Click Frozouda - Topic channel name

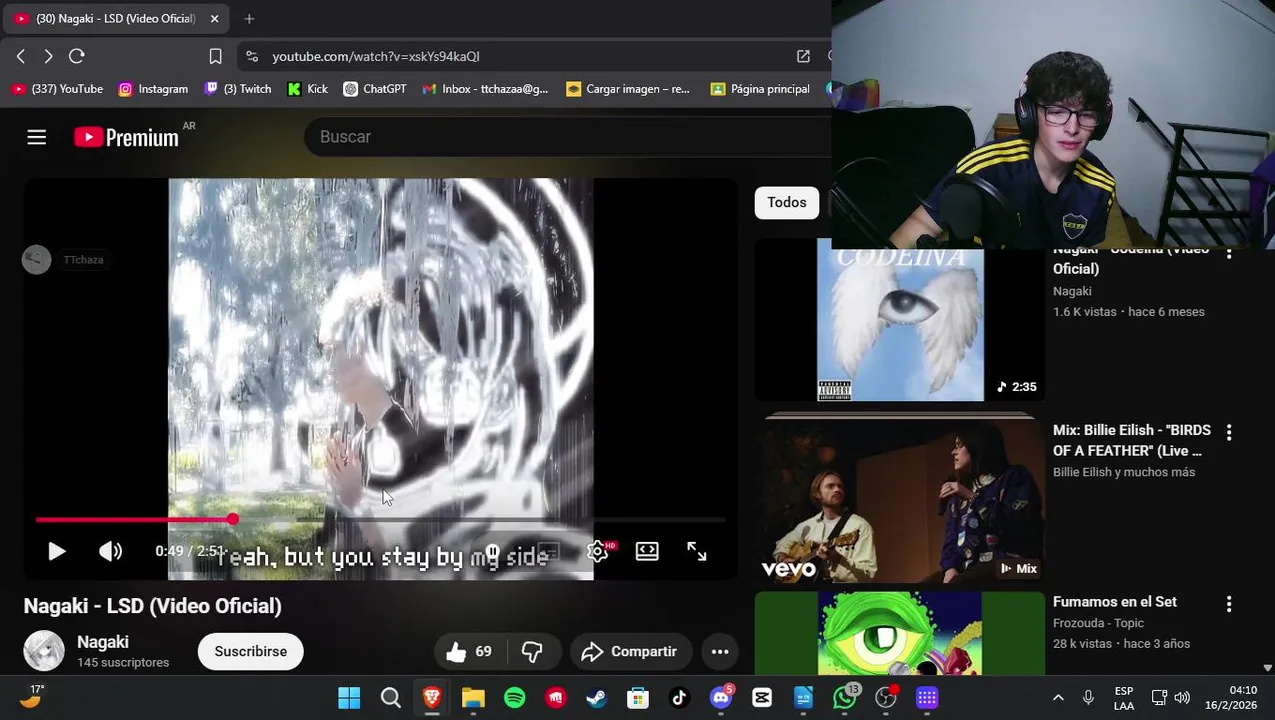pyautogui.click(x=1098, y=623)
